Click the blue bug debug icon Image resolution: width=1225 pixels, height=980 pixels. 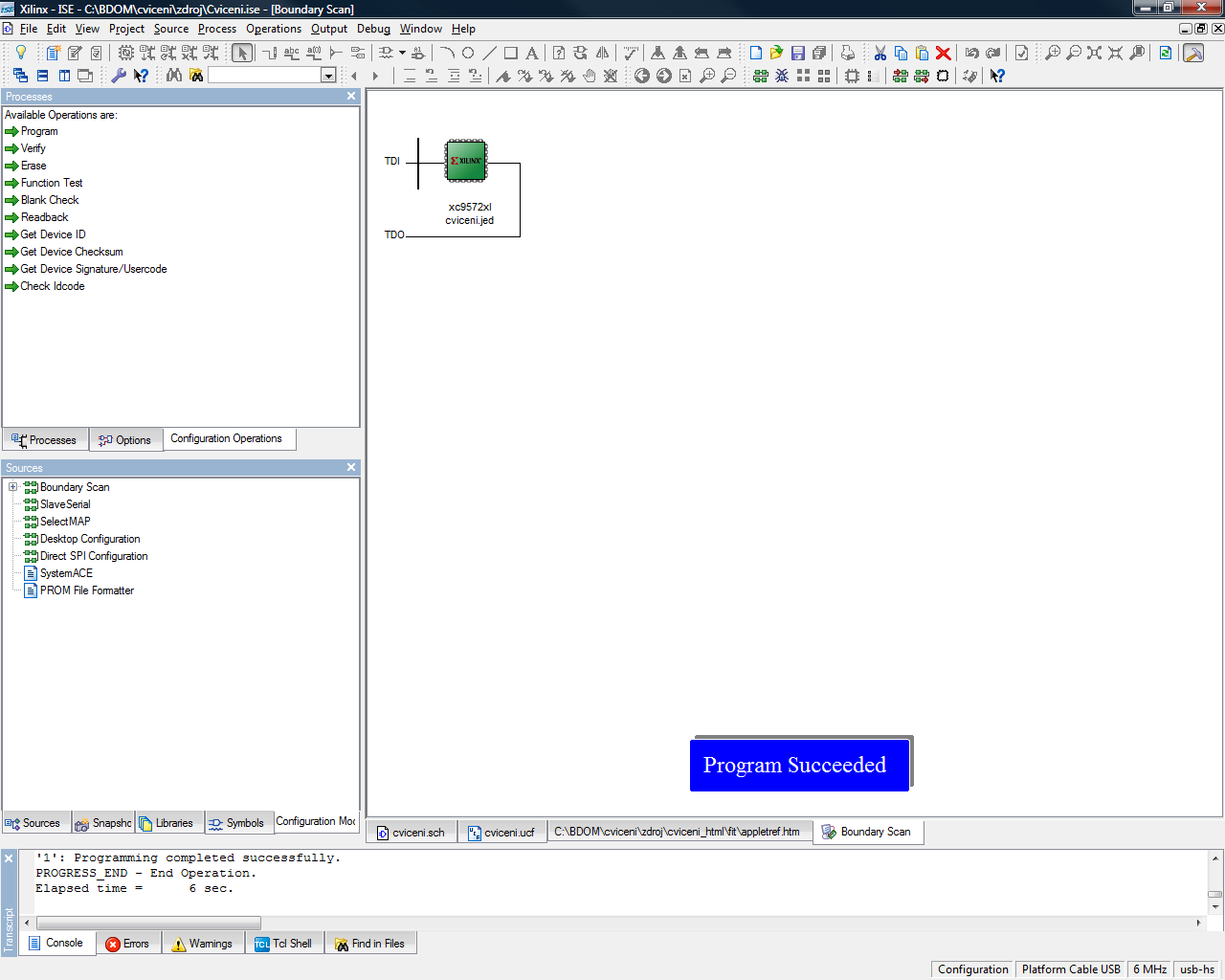coord(781,75)
